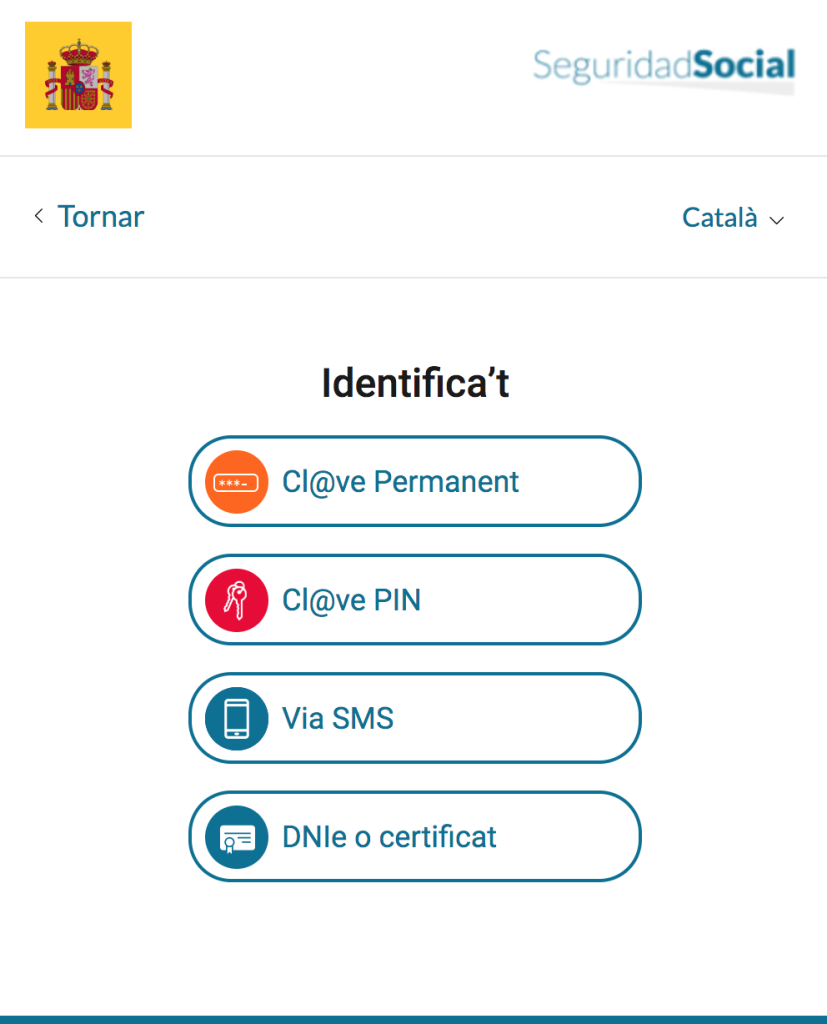Click the "Cl@ve PIN" label text
Screen dimensions: 827x1024
351,601
